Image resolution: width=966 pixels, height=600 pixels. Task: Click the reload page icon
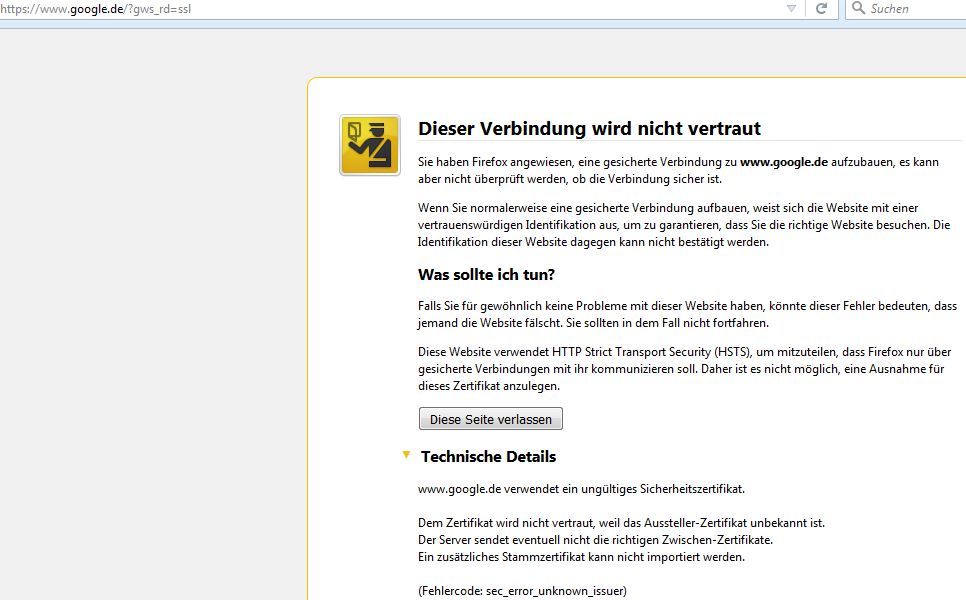tap(821, 9)
